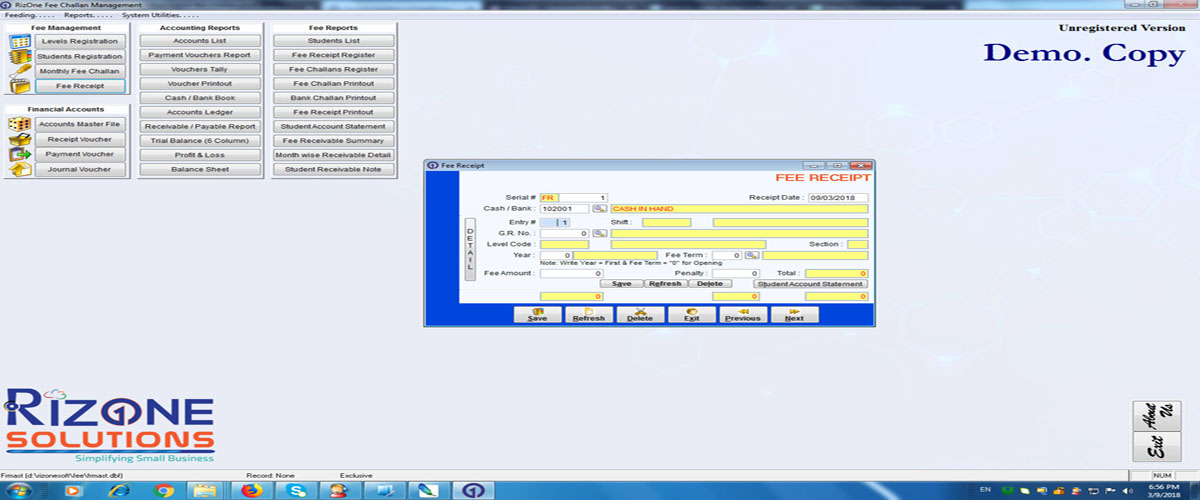1200x500 pixels.
Task: Open G.R. No. search lookup icon
Action: coord(599,233)
